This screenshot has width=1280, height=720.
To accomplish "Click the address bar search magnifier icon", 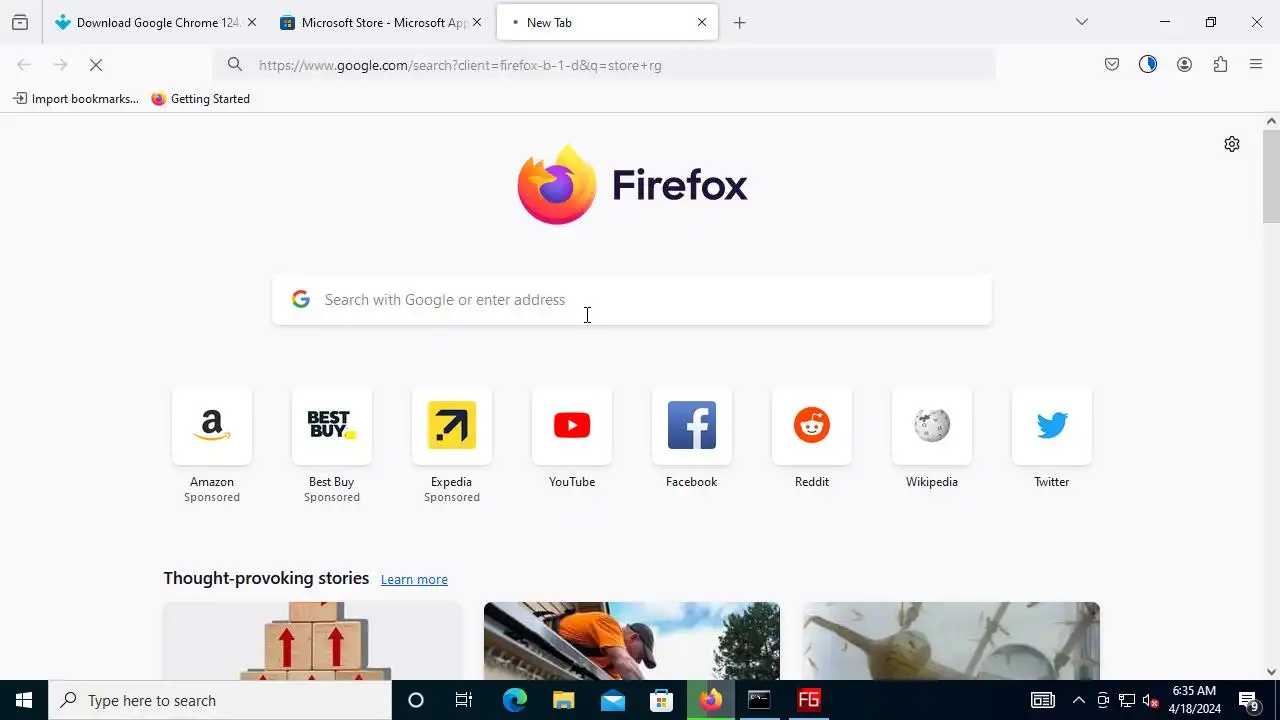I will (x=234, y=65).
